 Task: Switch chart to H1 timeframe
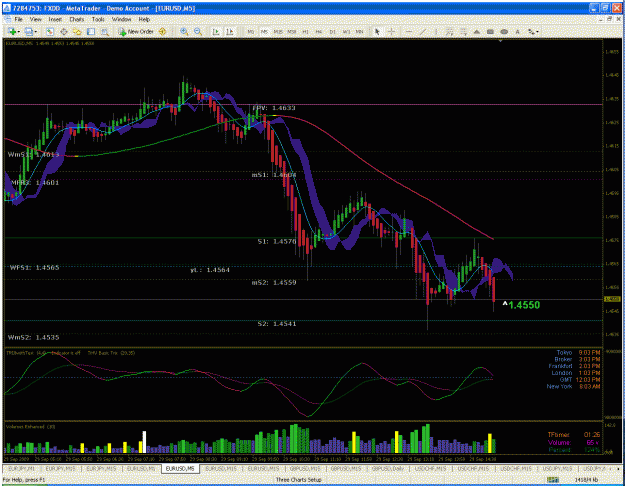coord(305,31)
